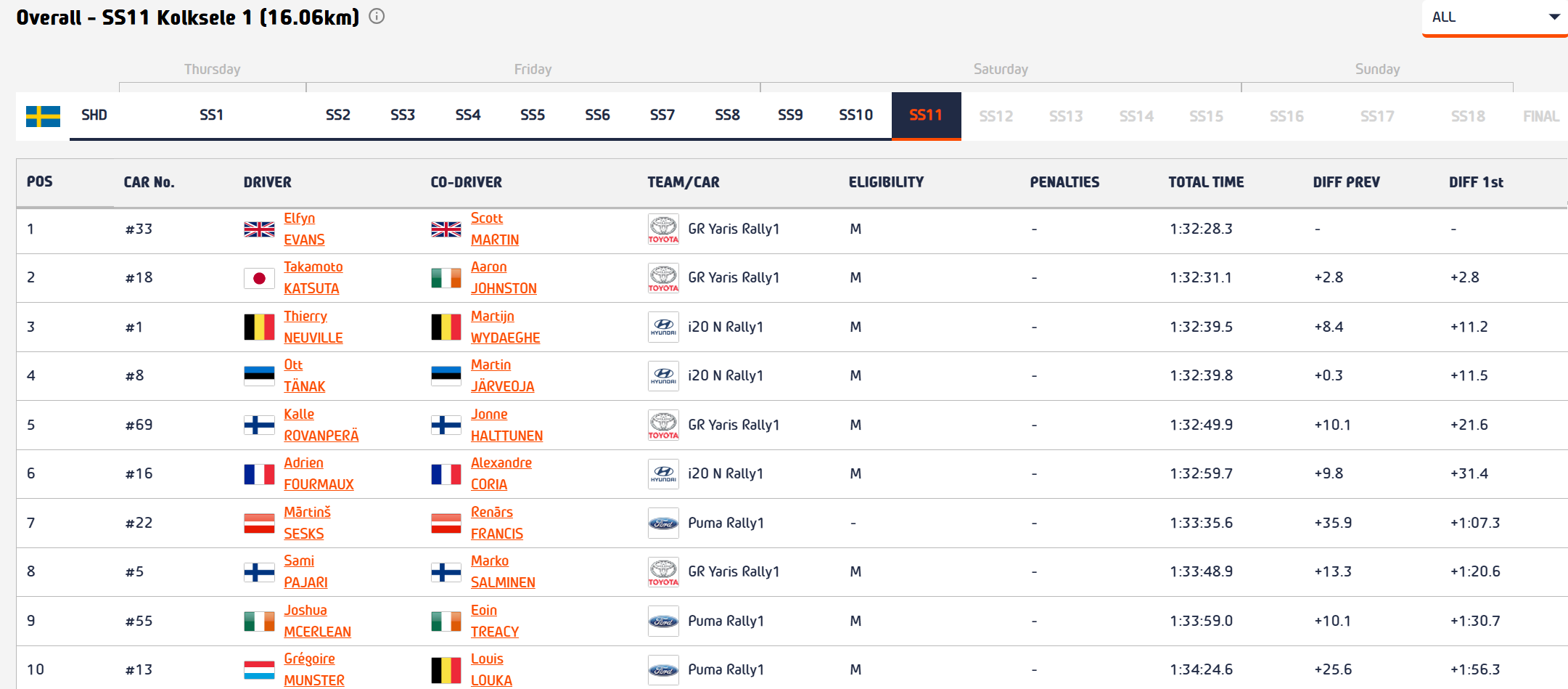The width and height of the screenshot is (1568, 689).
Task: Click the Ford logo in Mārtiņš Sesks' row
Action: click(x=663, y=523)
